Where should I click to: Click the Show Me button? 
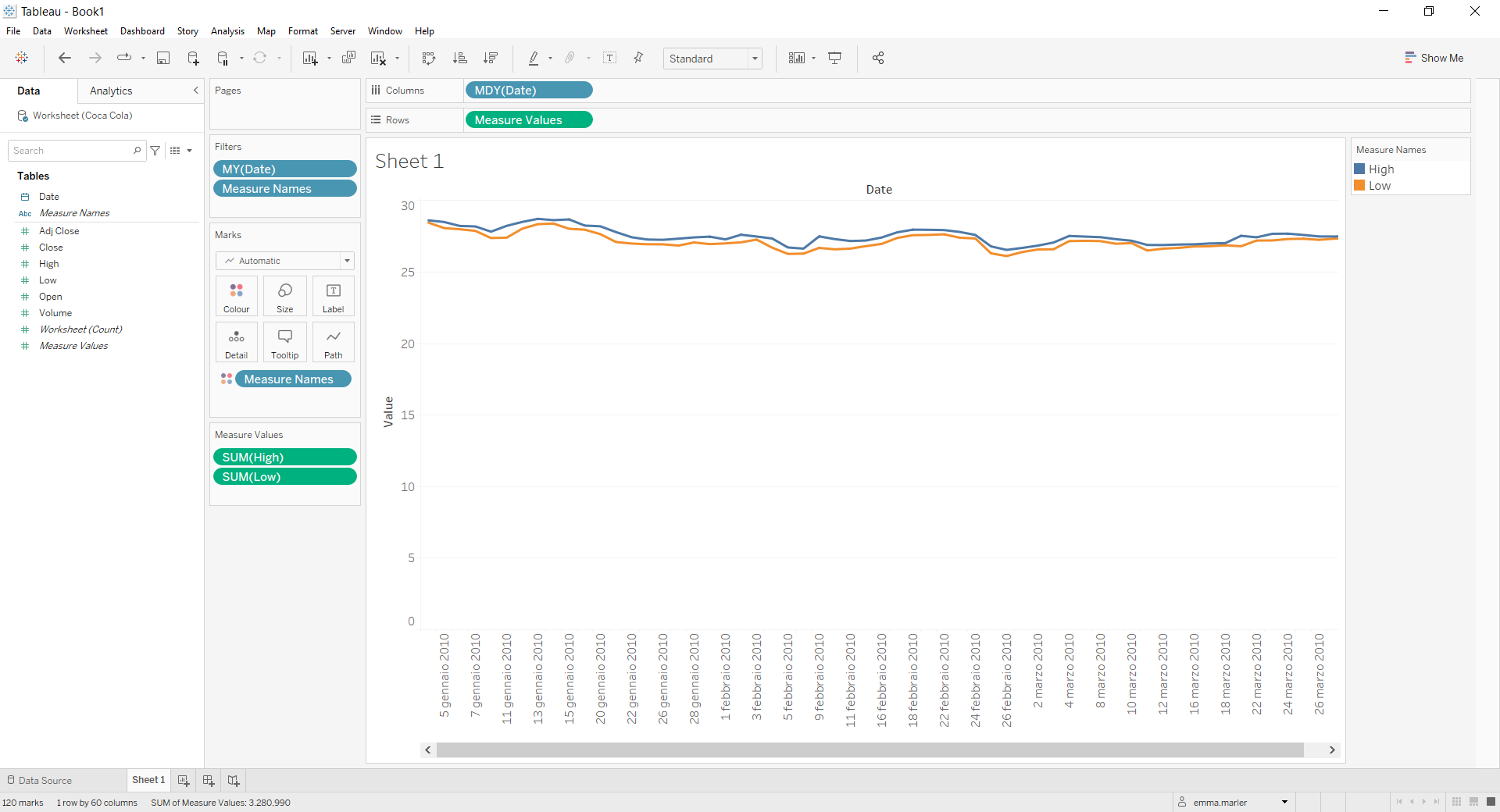(1435, 57)
